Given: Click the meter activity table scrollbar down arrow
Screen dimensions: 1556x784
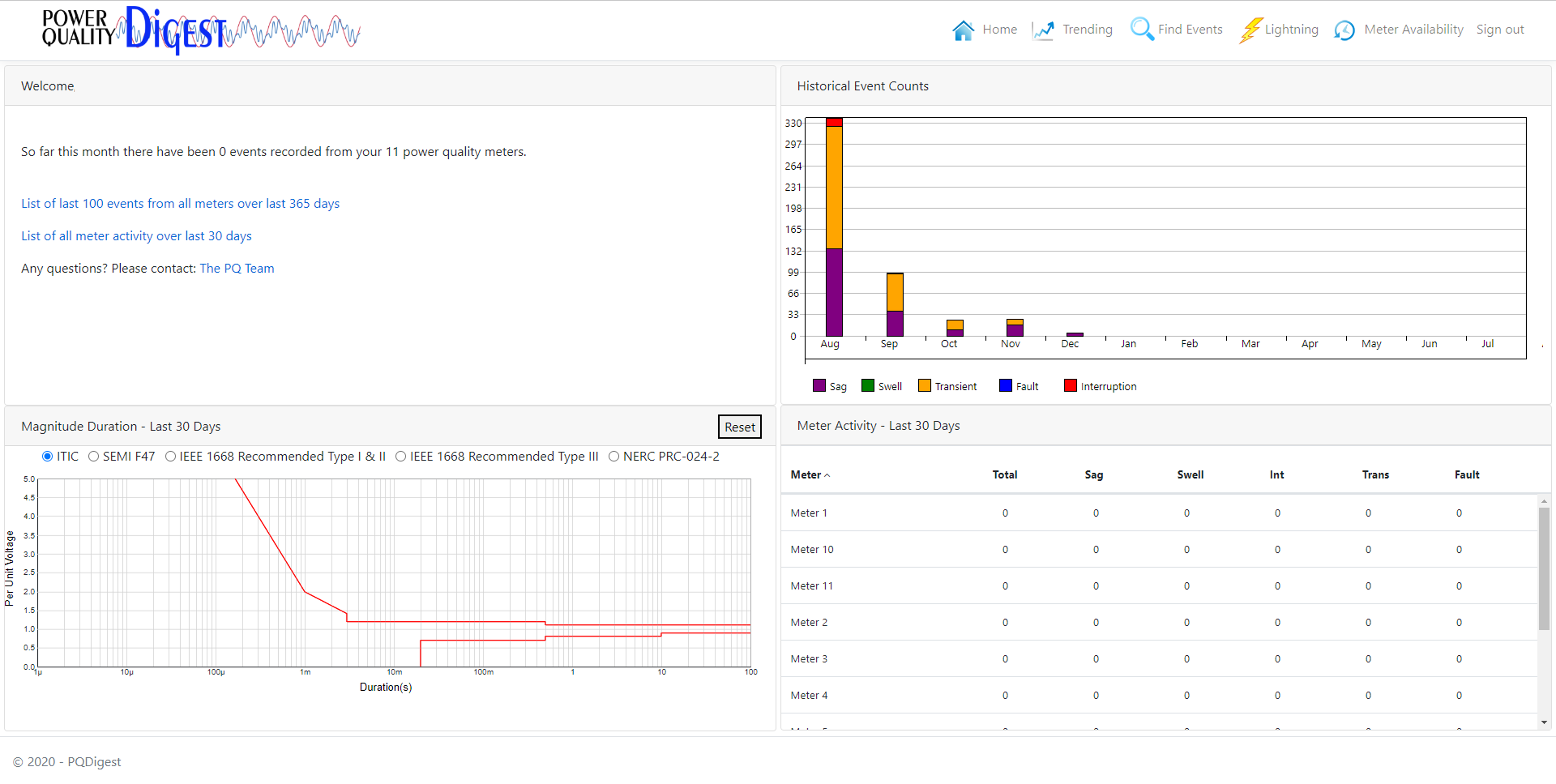Looking at the screenshot, I should click(1544, 722).
